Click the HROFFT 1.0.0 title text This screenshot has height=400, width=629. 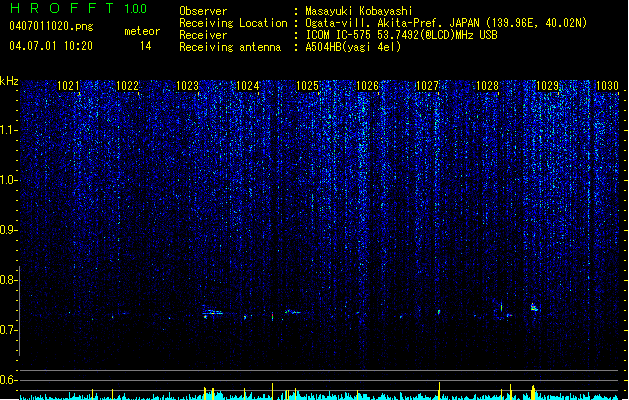tap(78, 8)
